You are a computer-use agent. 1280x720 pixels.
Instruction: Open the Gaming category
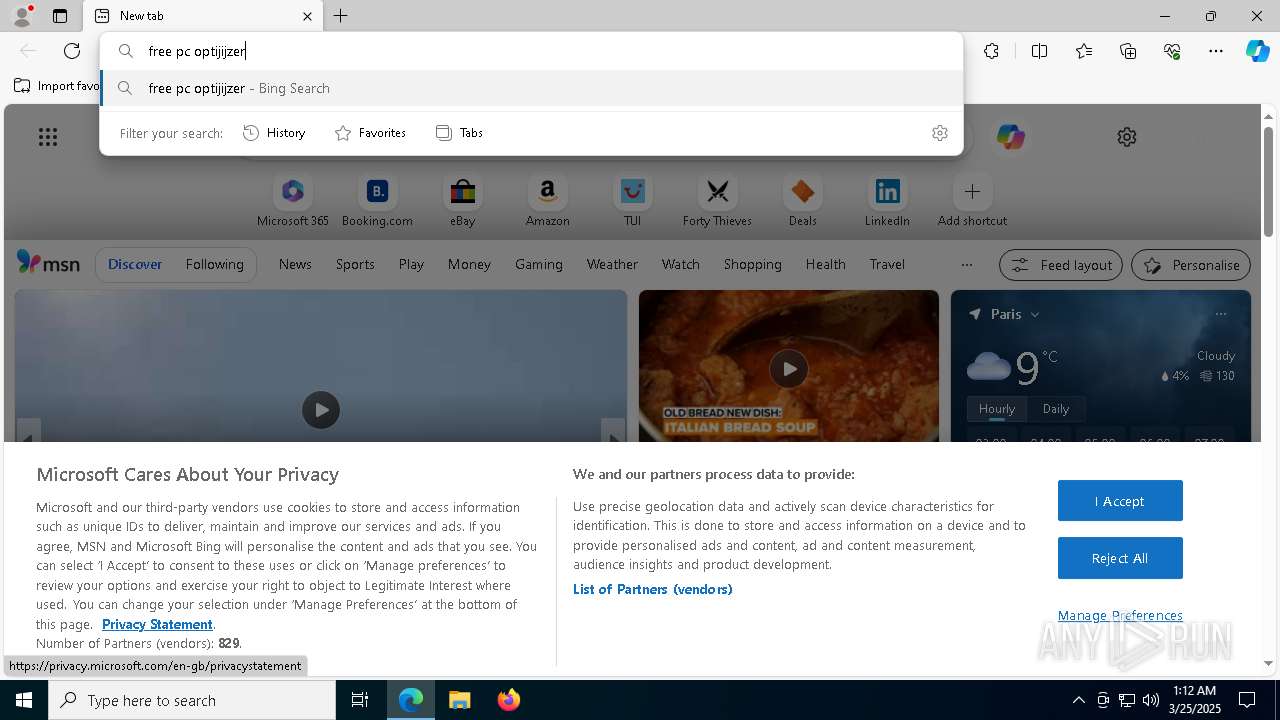coord(539,264)
